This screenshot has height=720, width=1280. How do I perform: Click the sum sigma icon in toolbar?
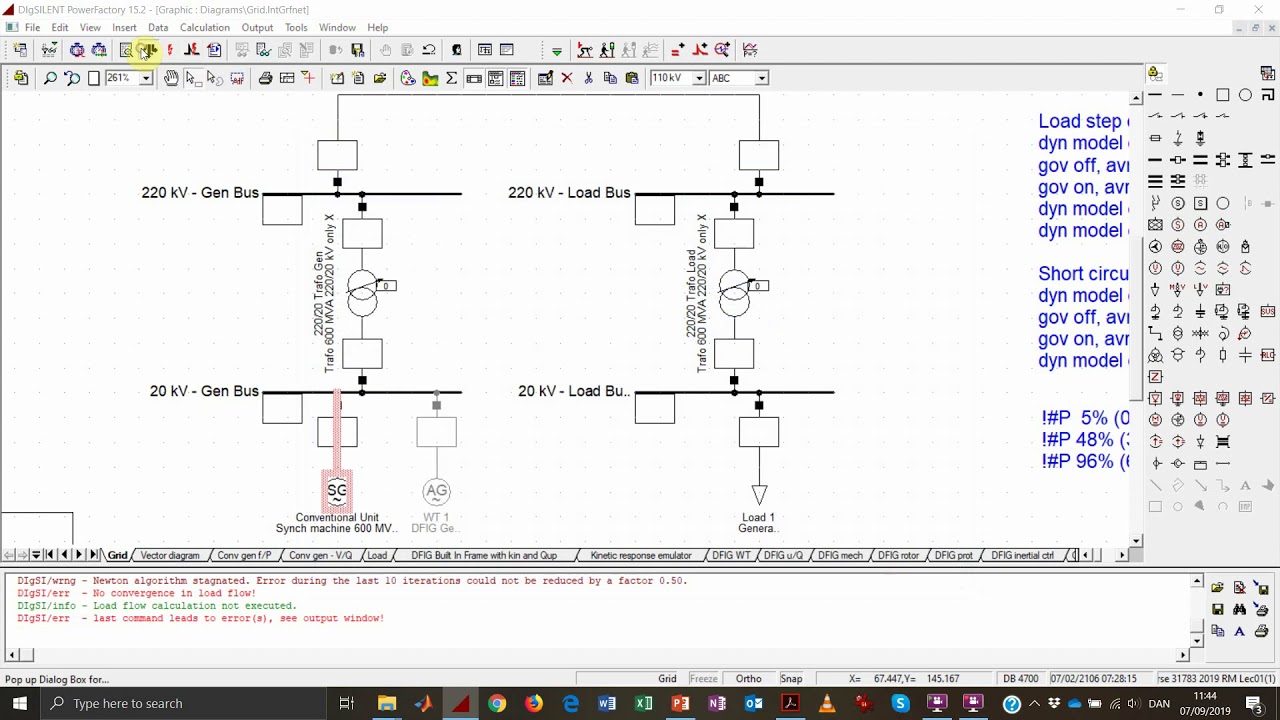pos(451,78)
